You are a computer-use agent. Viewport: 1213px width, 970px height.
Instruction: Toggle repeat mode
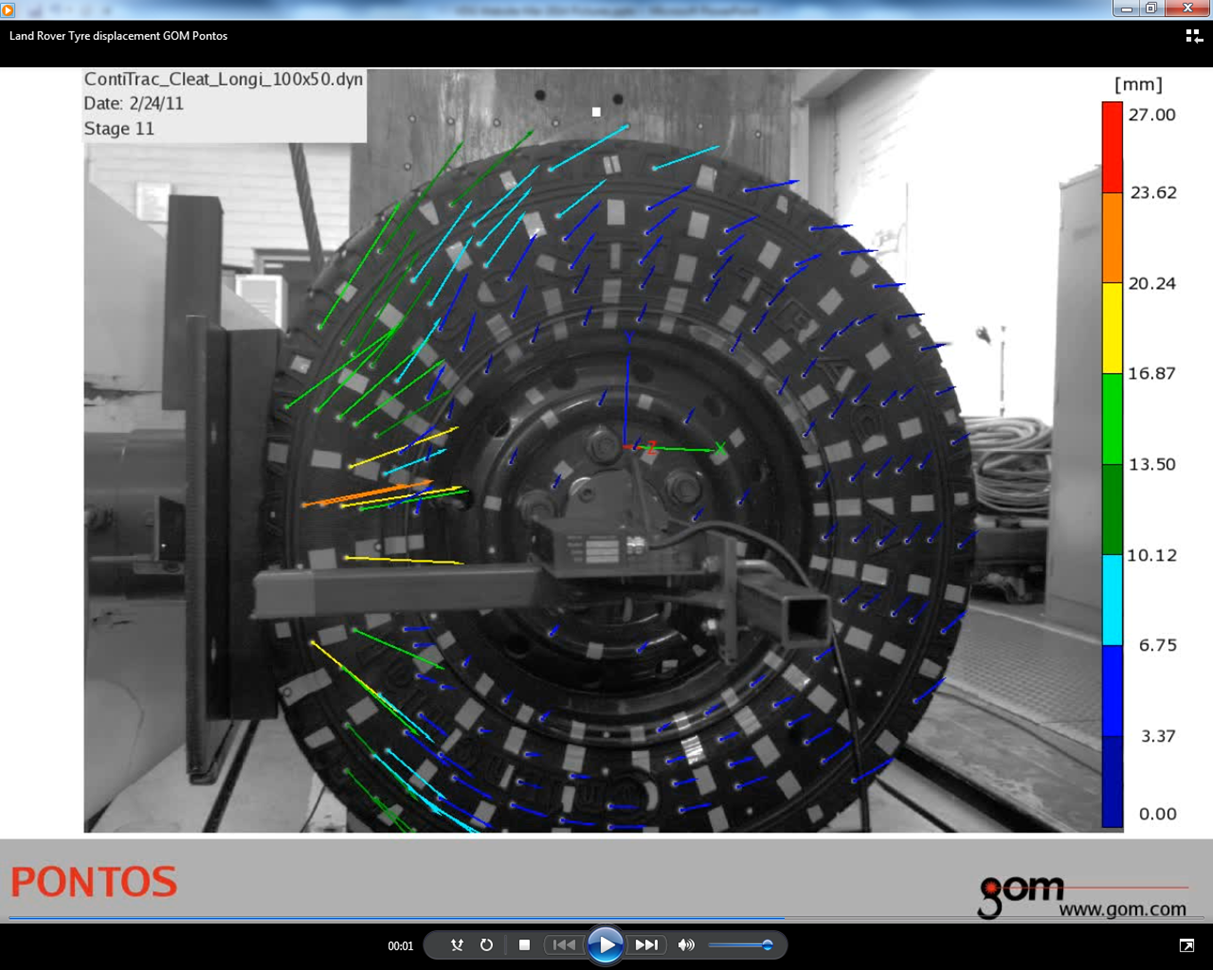pos(487,945)
